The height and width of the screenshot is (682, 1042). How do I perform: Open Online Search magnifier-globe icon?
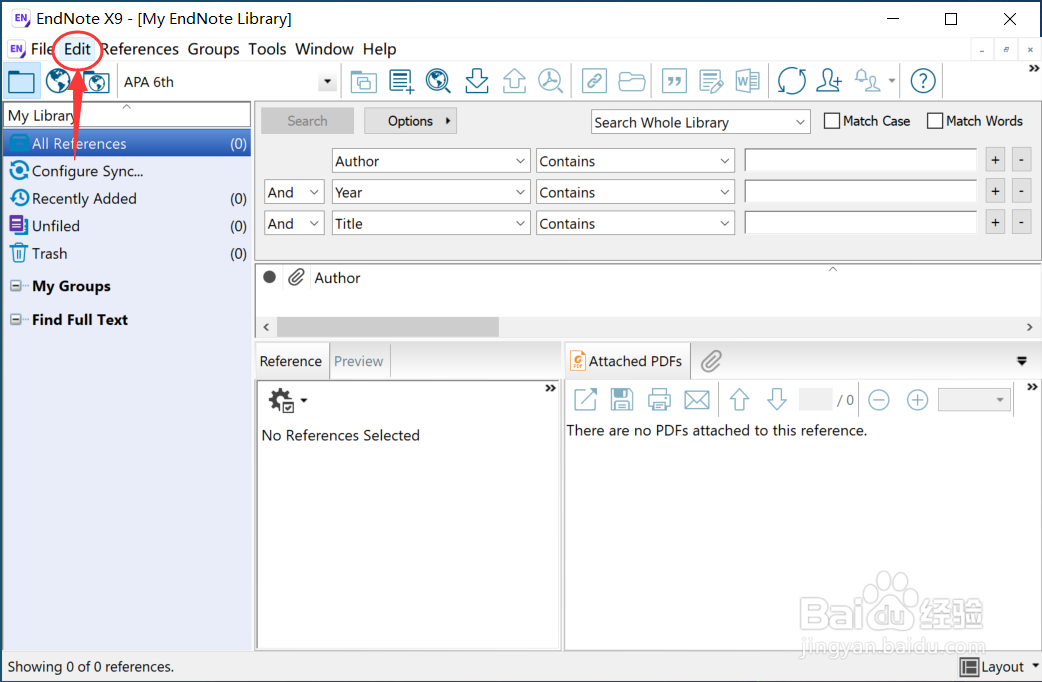[438, 82]
